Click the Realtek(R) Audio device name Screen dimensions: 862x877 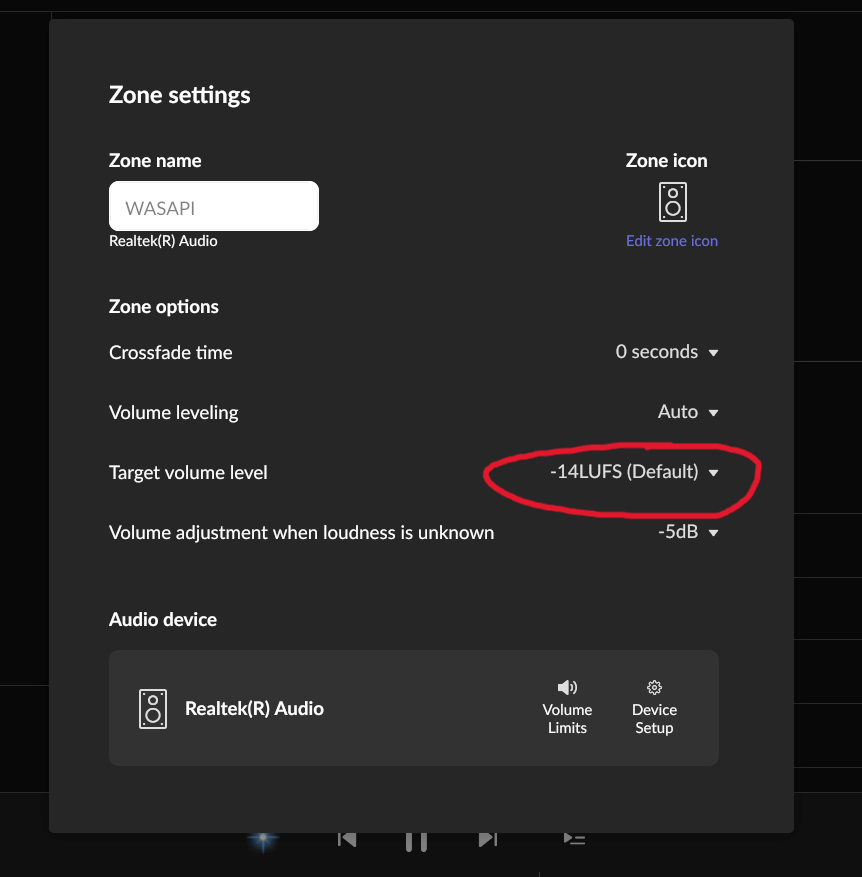point(255,709)
